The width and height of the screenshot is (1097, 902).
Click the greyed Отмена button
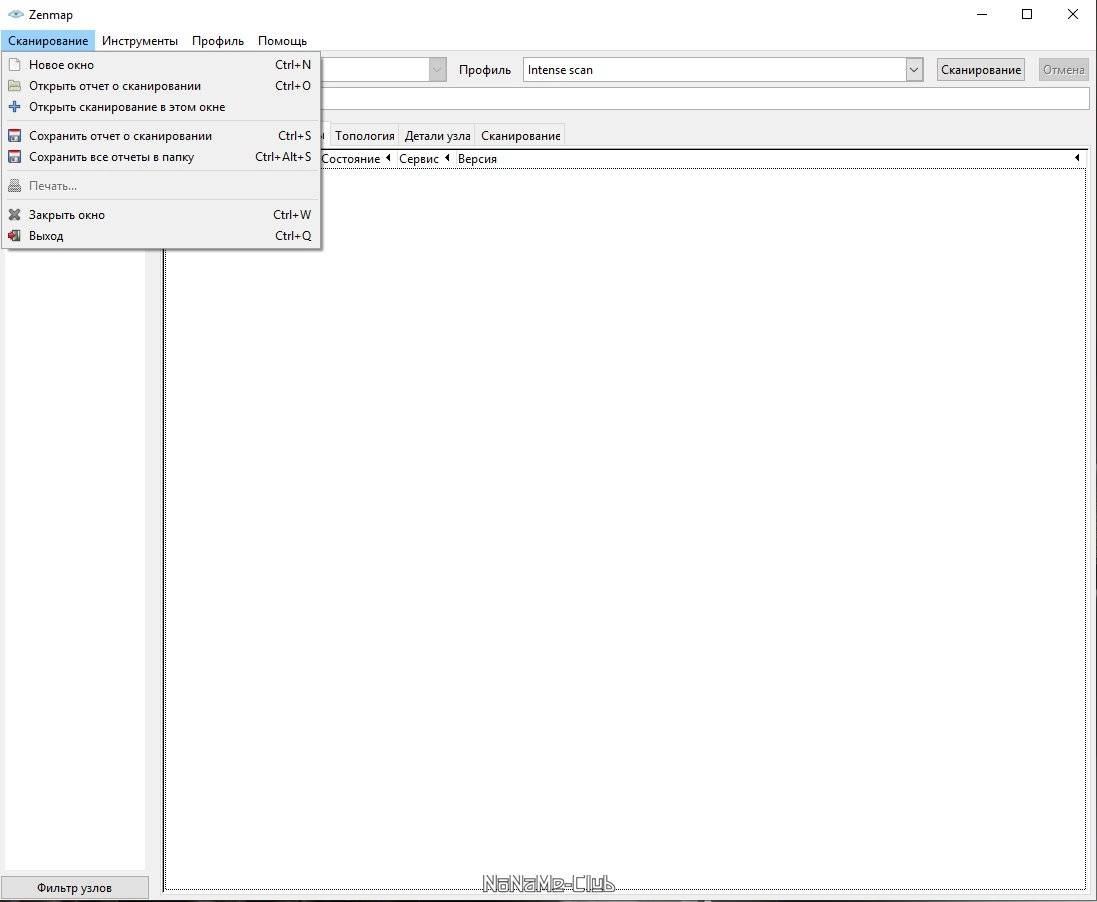1063,70
